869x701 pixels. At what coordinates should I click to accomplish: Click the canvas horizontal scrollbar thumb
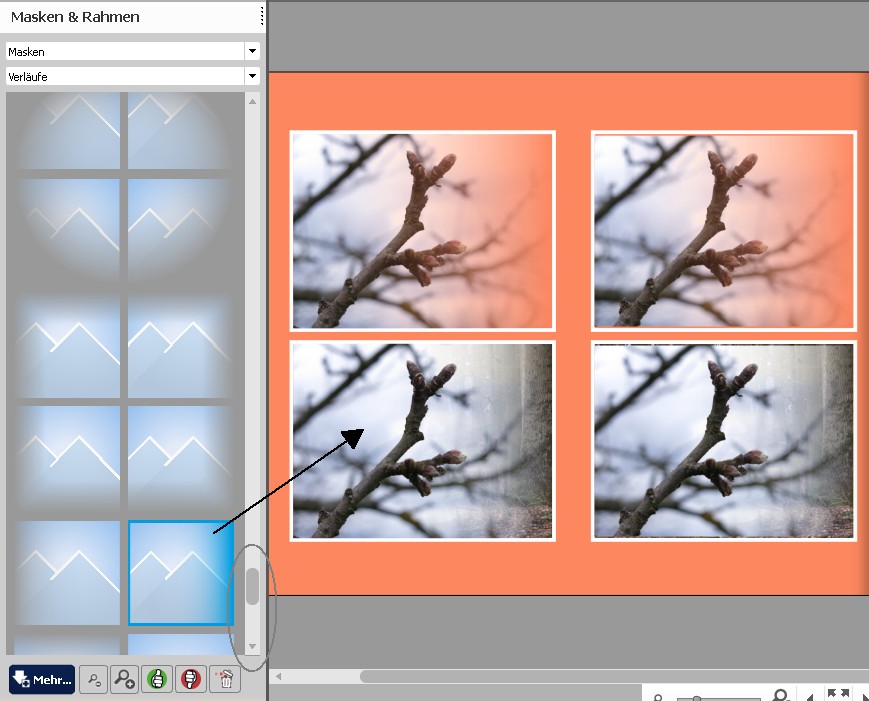(614, 676)
